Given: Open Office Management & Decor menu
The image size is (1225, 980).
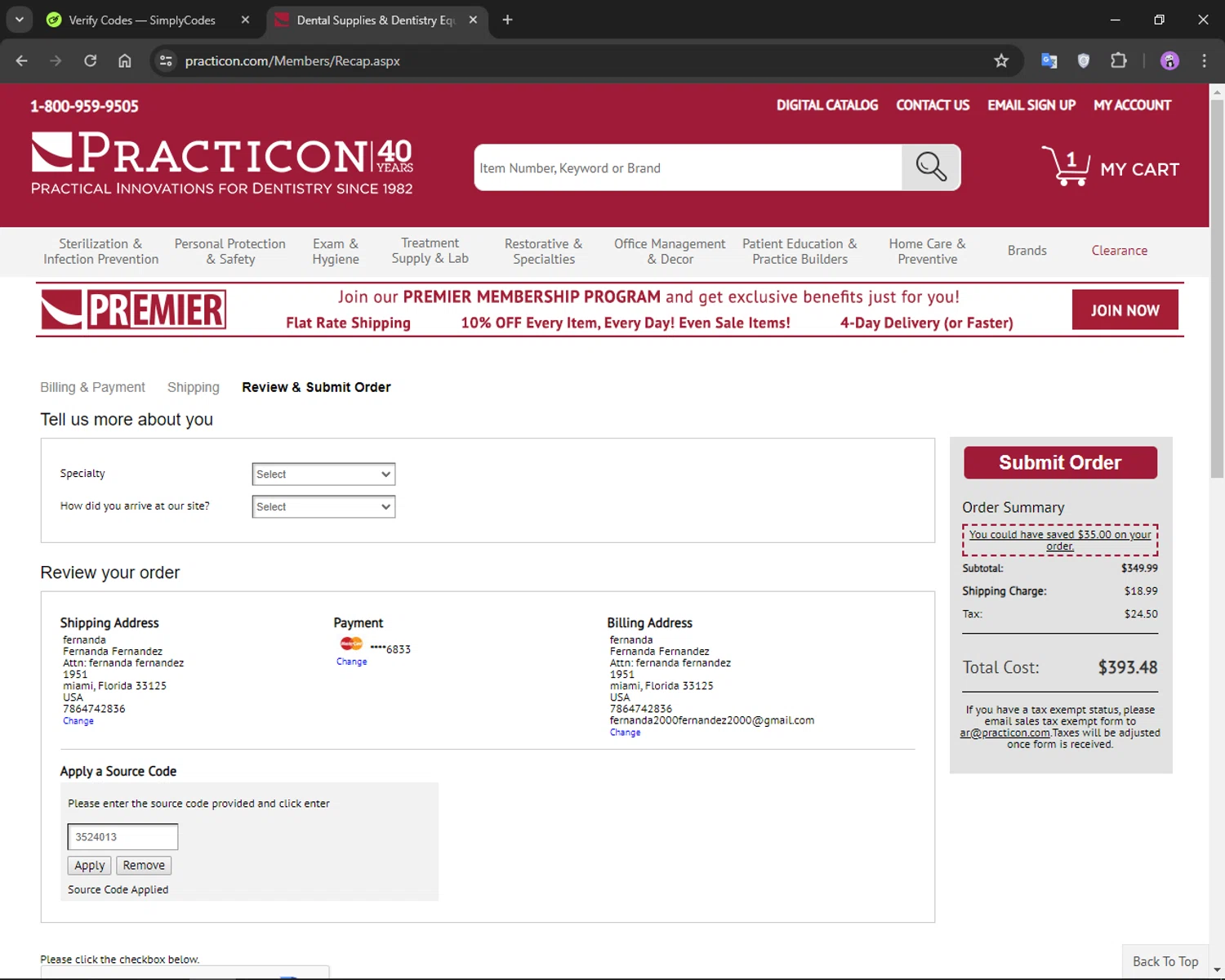Looking at the screenshot, I should [670, 251].
